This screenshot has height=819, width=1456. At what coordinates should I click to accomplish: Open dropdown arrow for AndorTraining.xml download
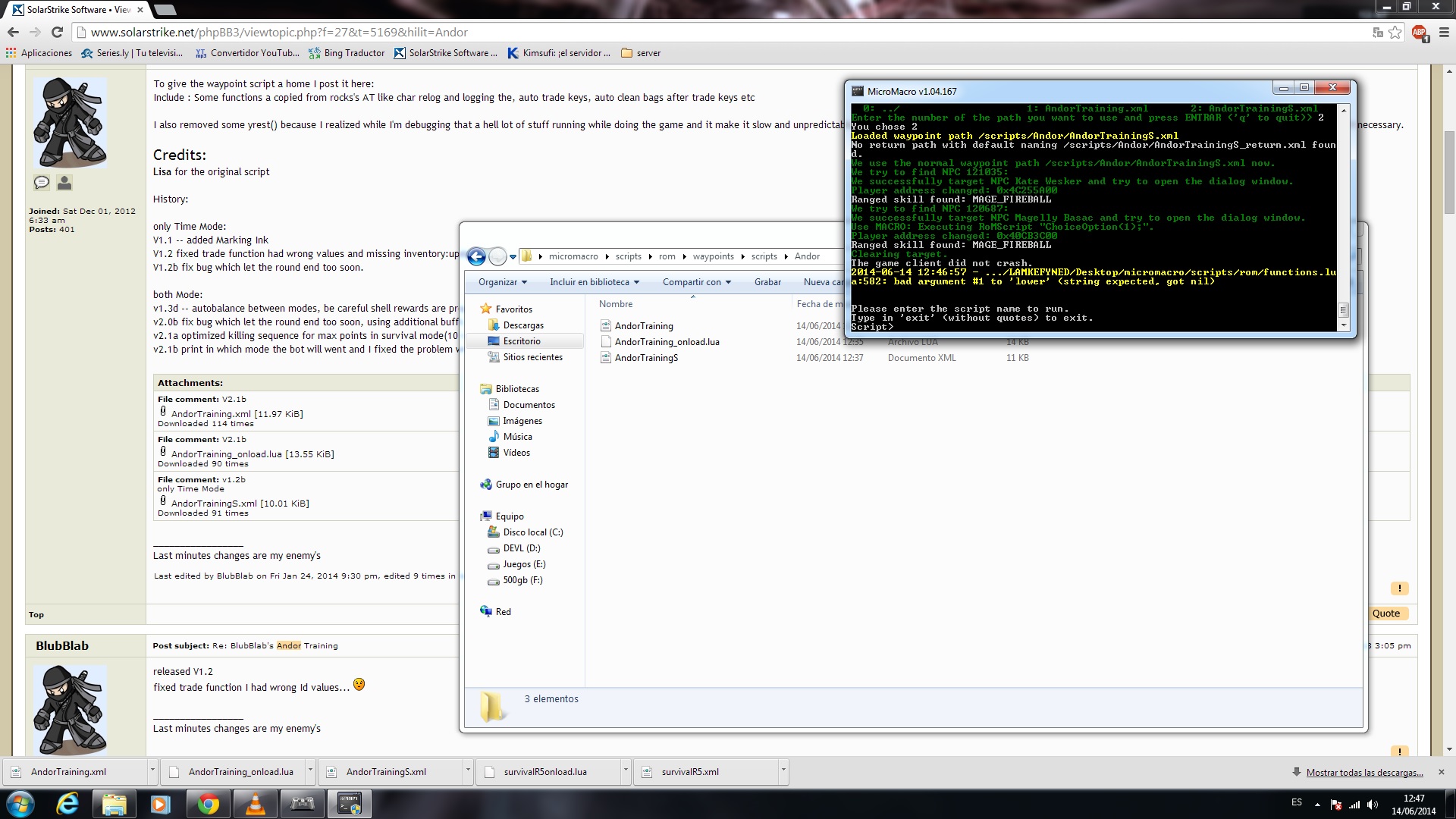tap(152, 770)
